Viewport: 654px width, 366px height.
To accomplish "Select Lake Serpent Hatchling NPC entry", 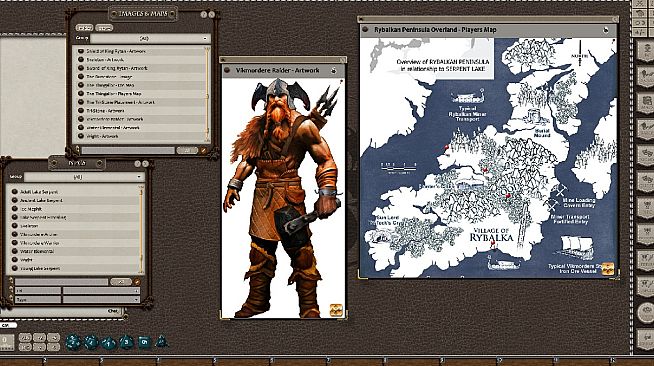I will pyautogui.click(x=74, y=217).
